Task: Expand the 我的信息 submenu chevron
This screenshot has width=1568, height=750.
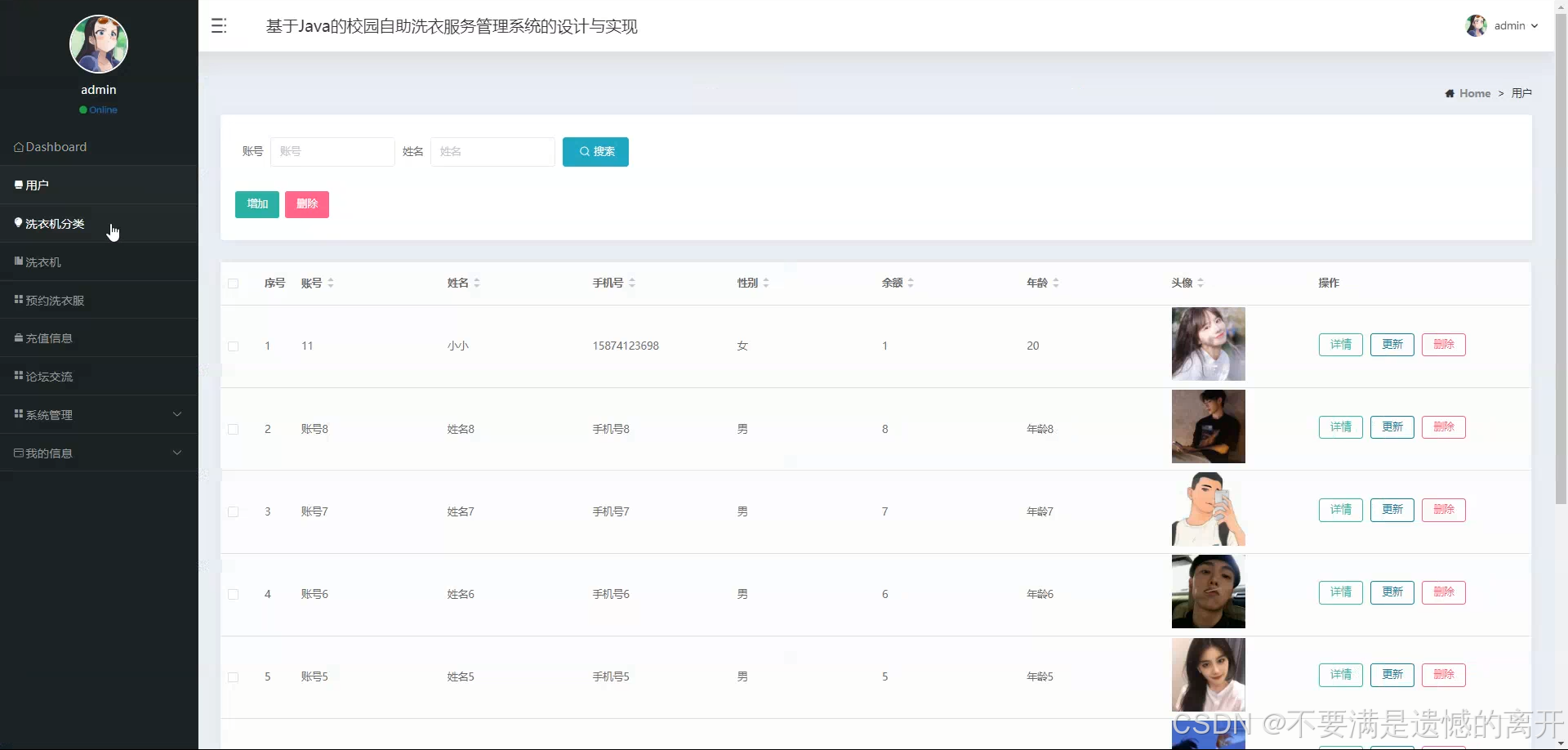Action: click(x=177, y=453)
